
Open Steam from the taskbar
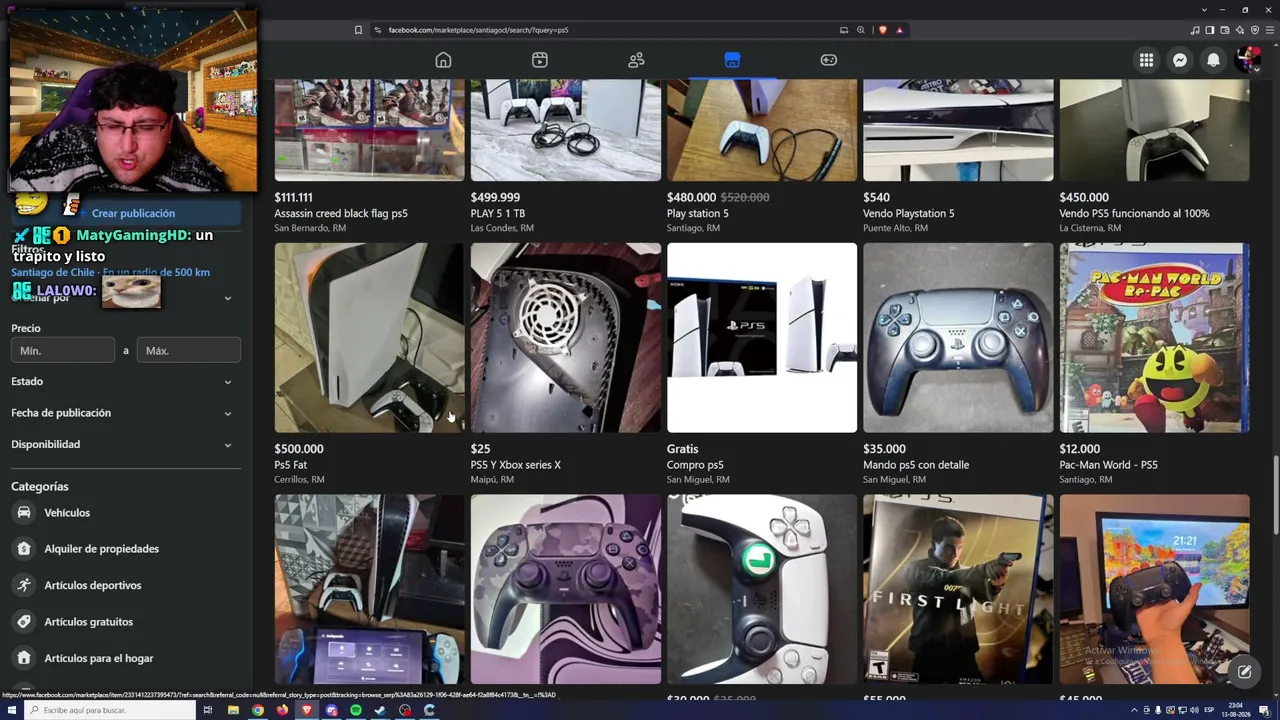(x=380, y=710)
